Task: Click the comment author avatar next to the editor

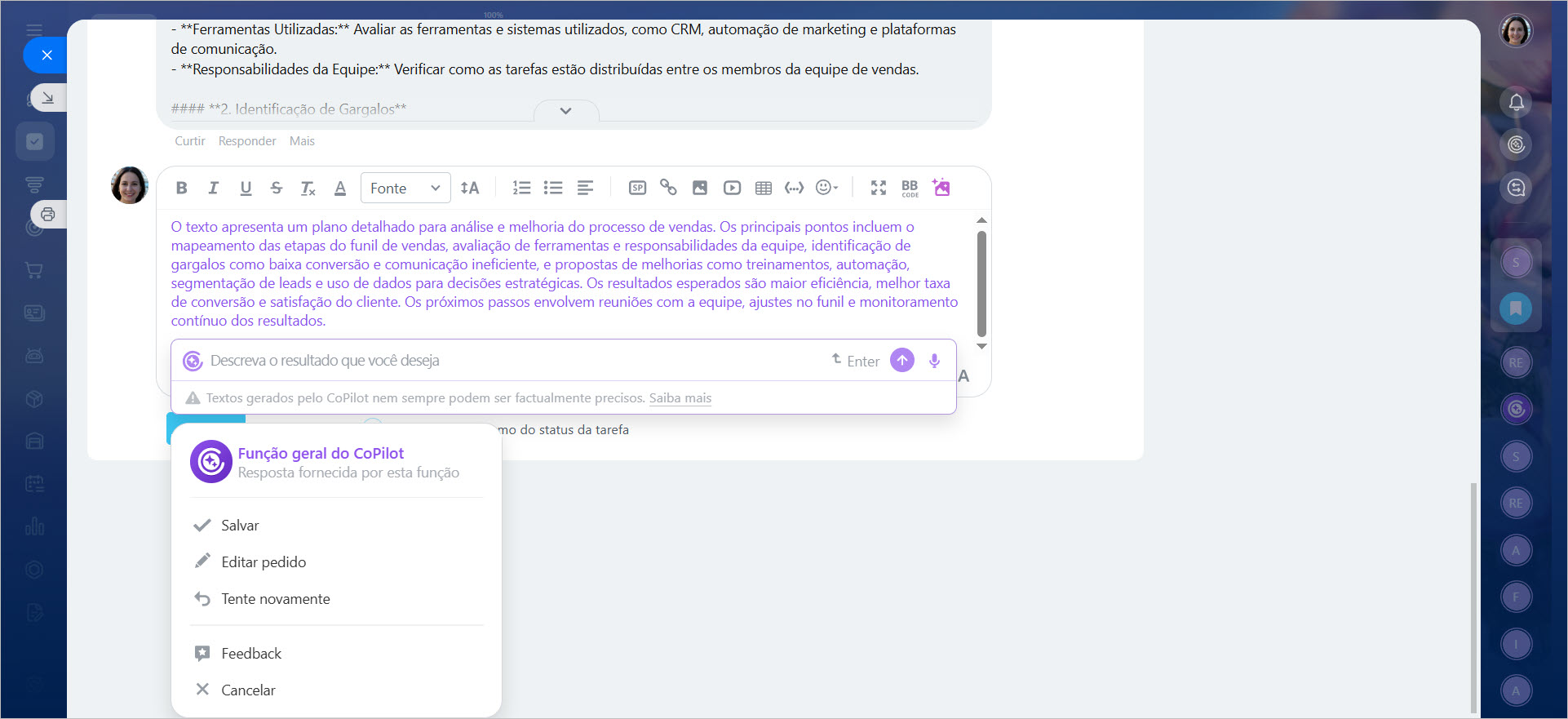Action: click(x=130, y=185)
